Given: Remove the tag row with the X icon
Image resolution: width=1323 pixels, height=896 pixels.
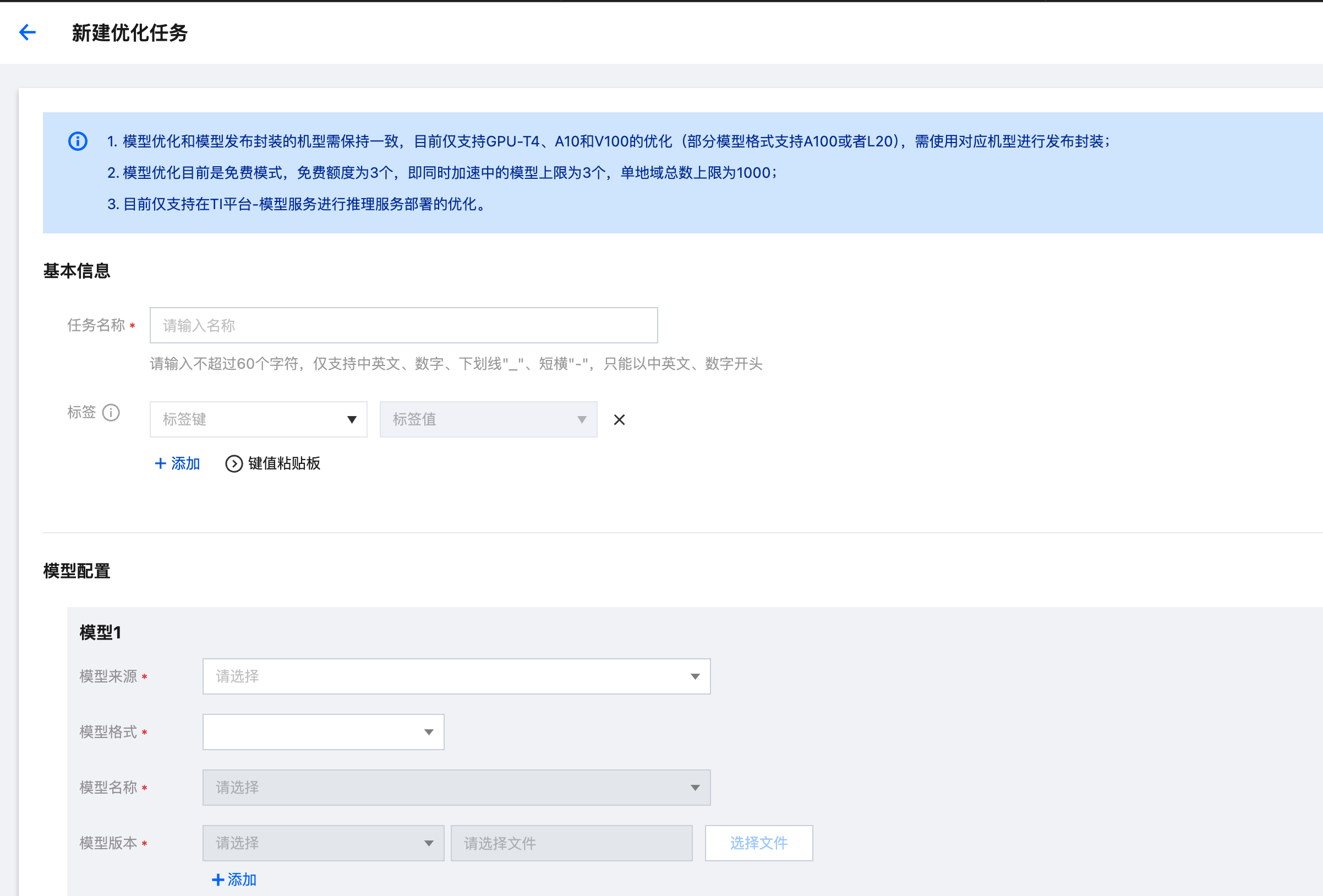Looking at the screenshot, I should (x=619, y=420).
